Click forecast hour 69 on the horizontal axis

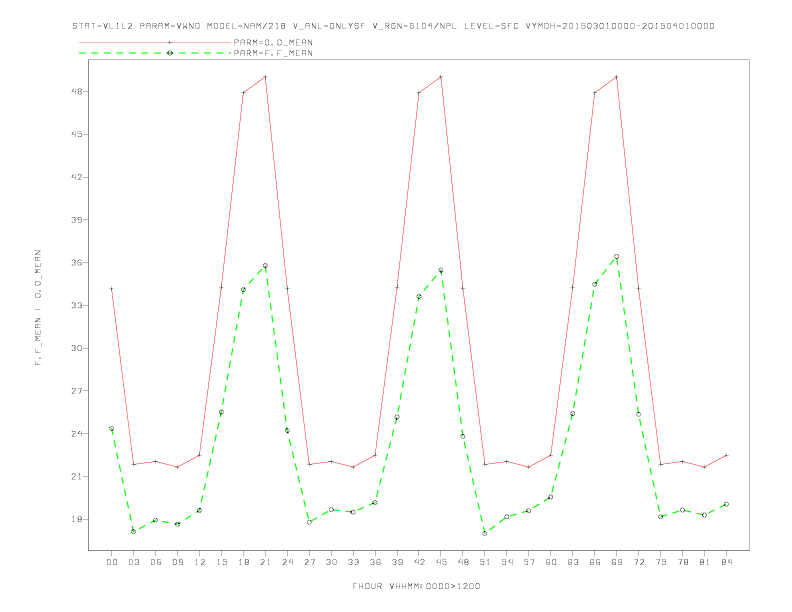click(x=617, y=562)
